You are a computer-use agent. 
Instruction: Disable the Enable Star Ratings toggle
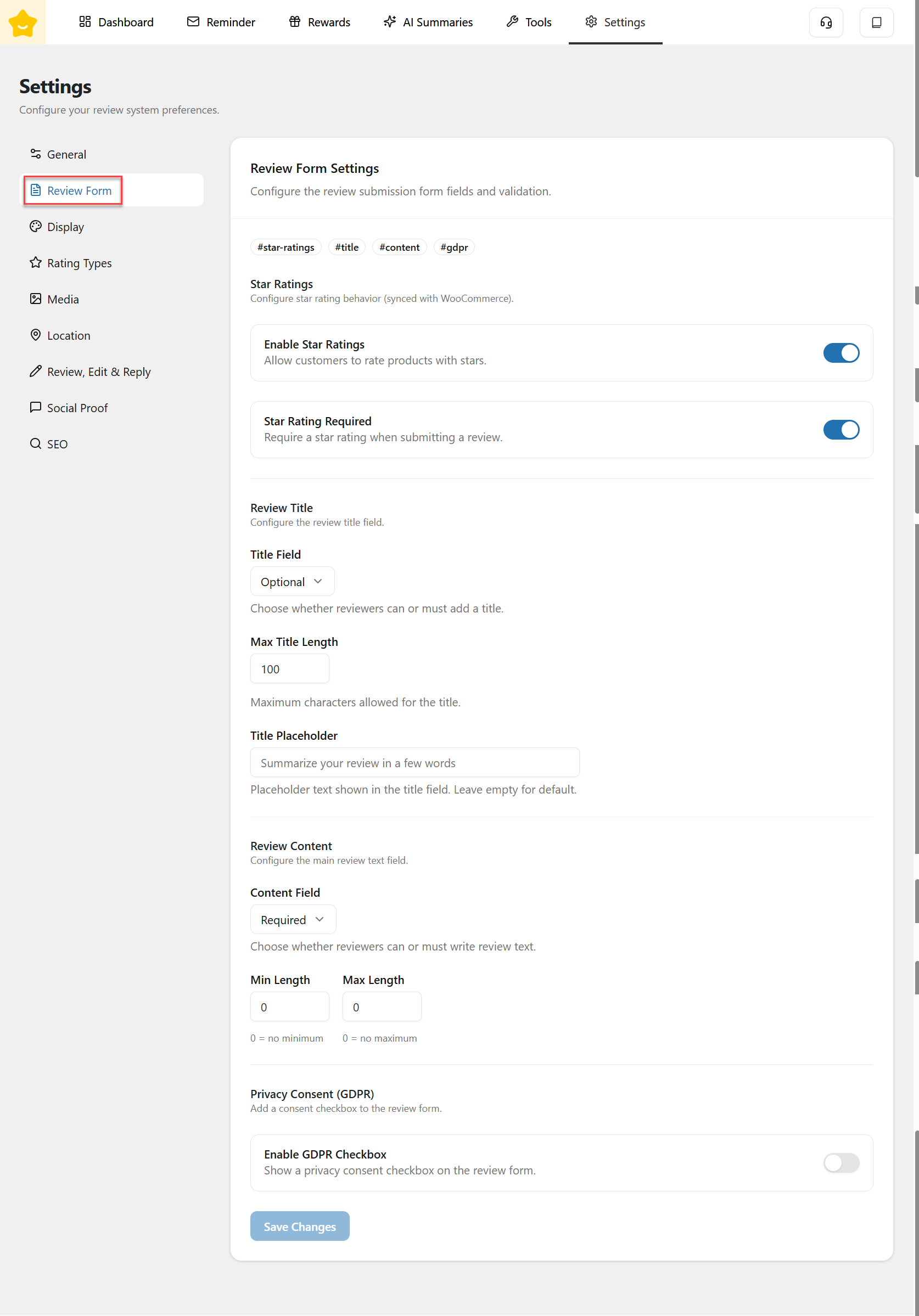pyautogui.click(x=840, y=353)
